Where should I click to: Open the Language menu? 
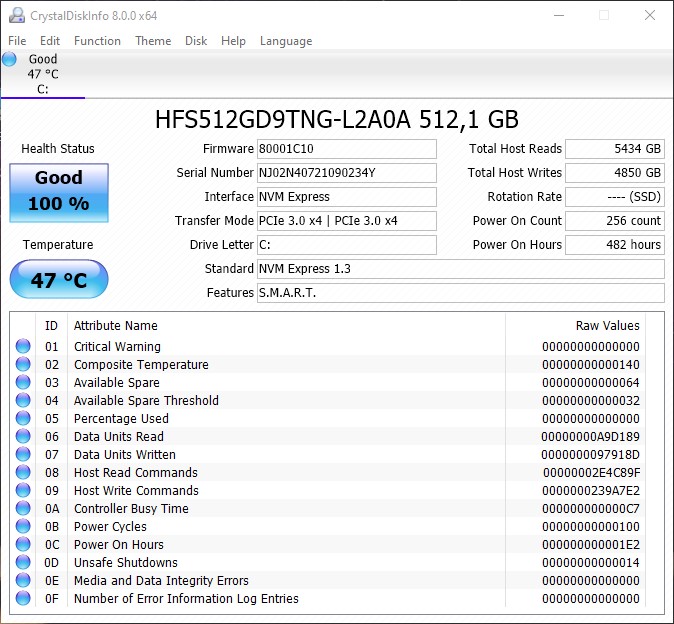click(x=286, y=41)
